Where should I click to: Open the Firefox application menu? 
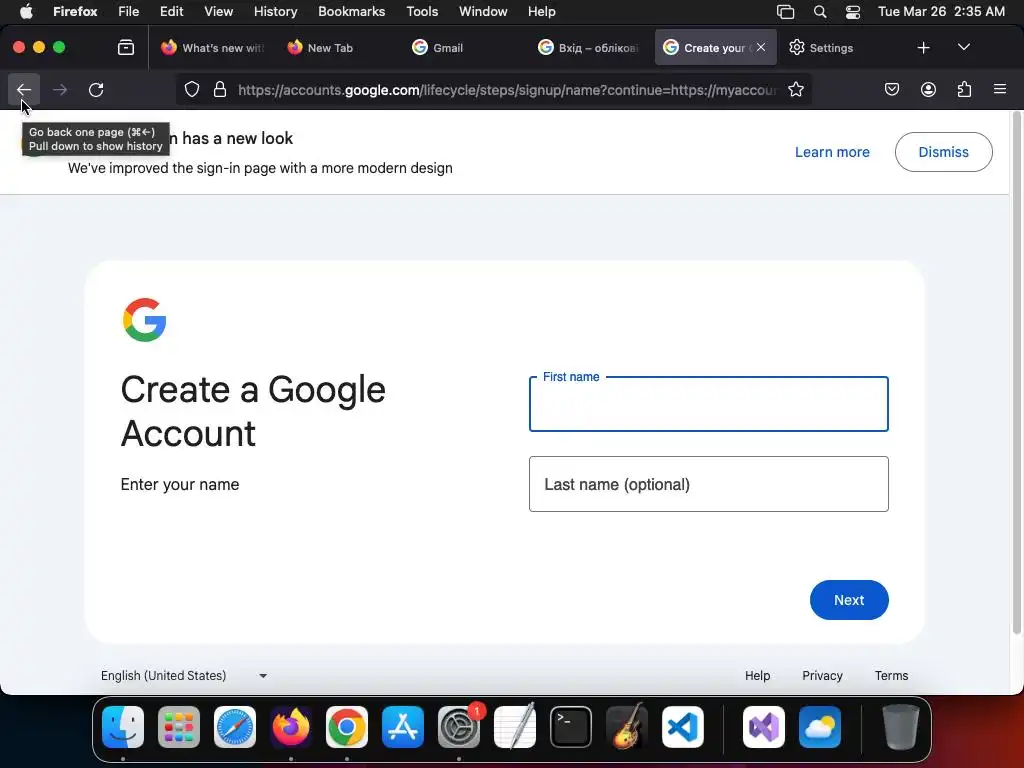(x=75, y=11)
